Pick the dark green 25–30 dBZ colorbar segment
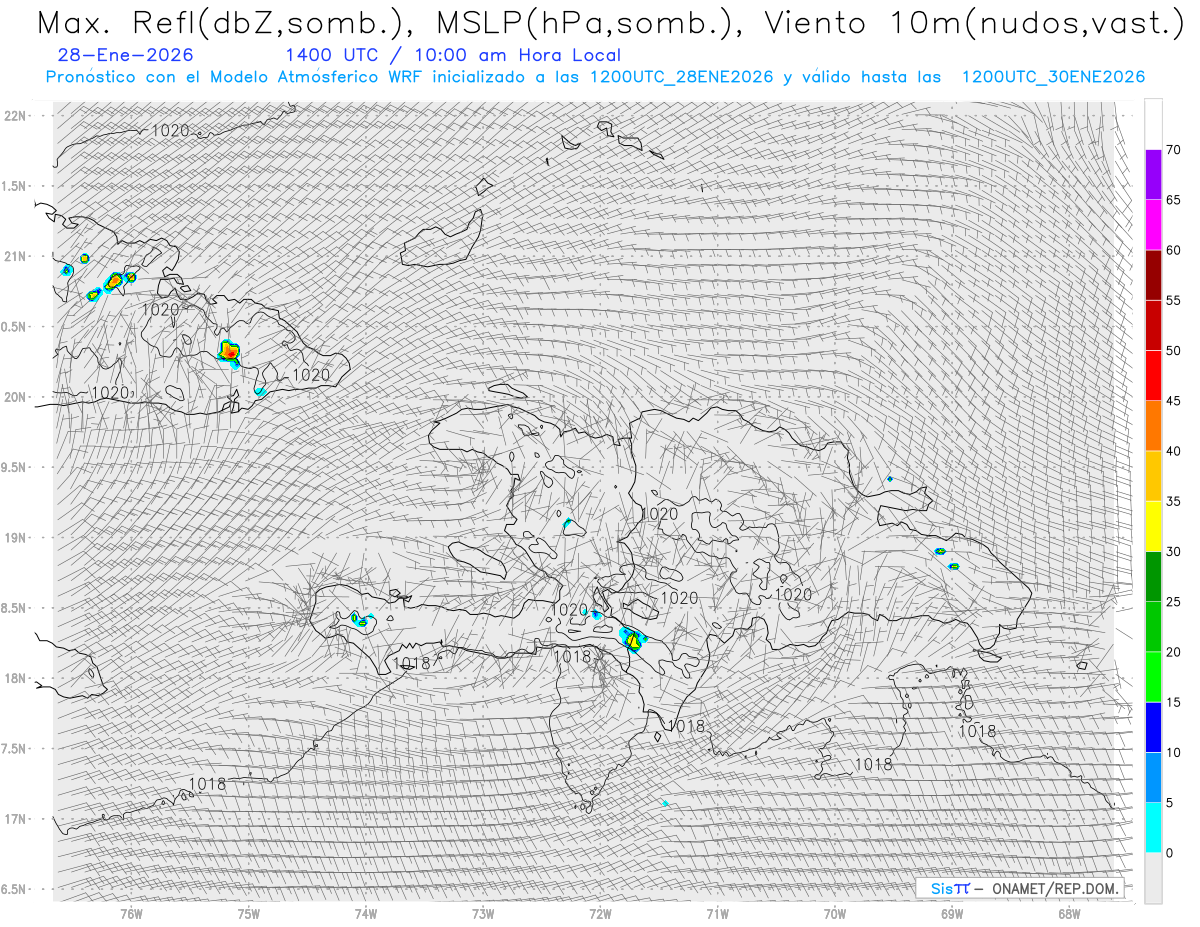The height and width of the screenshot is (927, 1200). (1153, 577)
